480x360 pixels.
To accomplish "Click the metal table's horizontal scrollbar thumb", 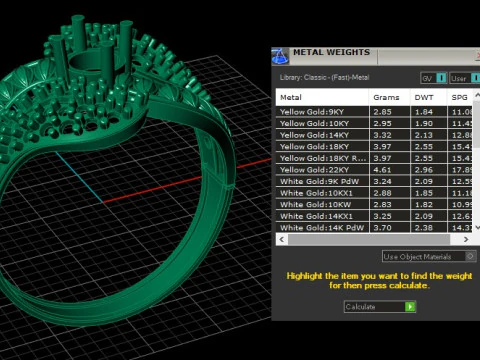I will point(369,239).
